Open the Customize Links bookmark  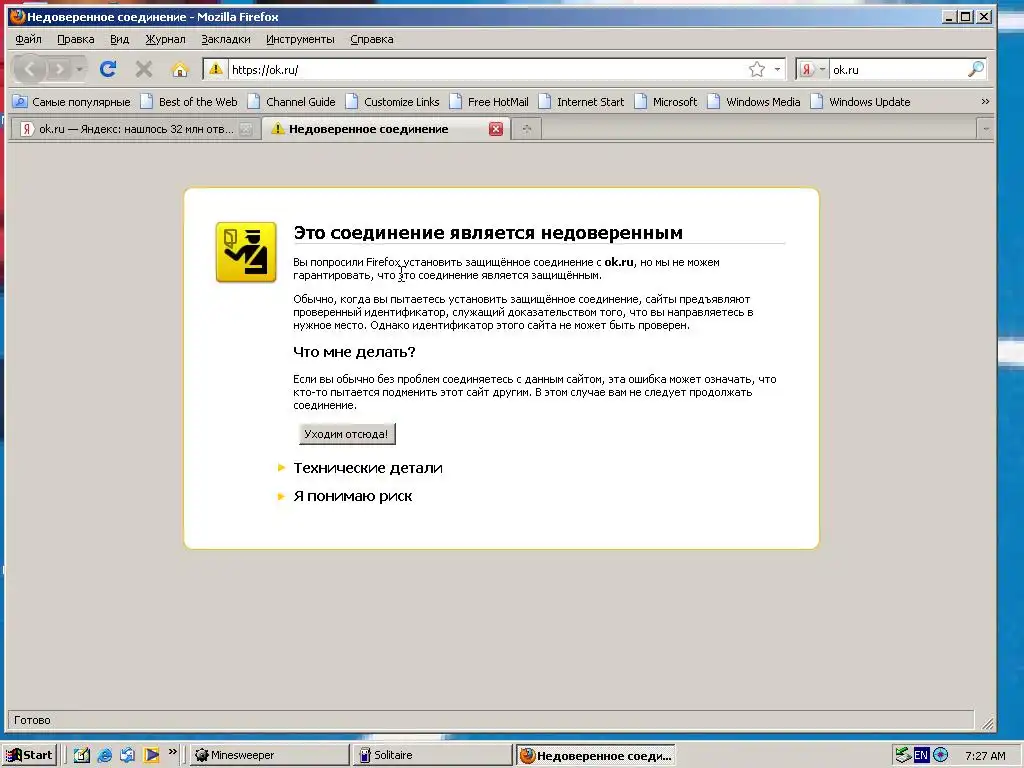(393, 102)
